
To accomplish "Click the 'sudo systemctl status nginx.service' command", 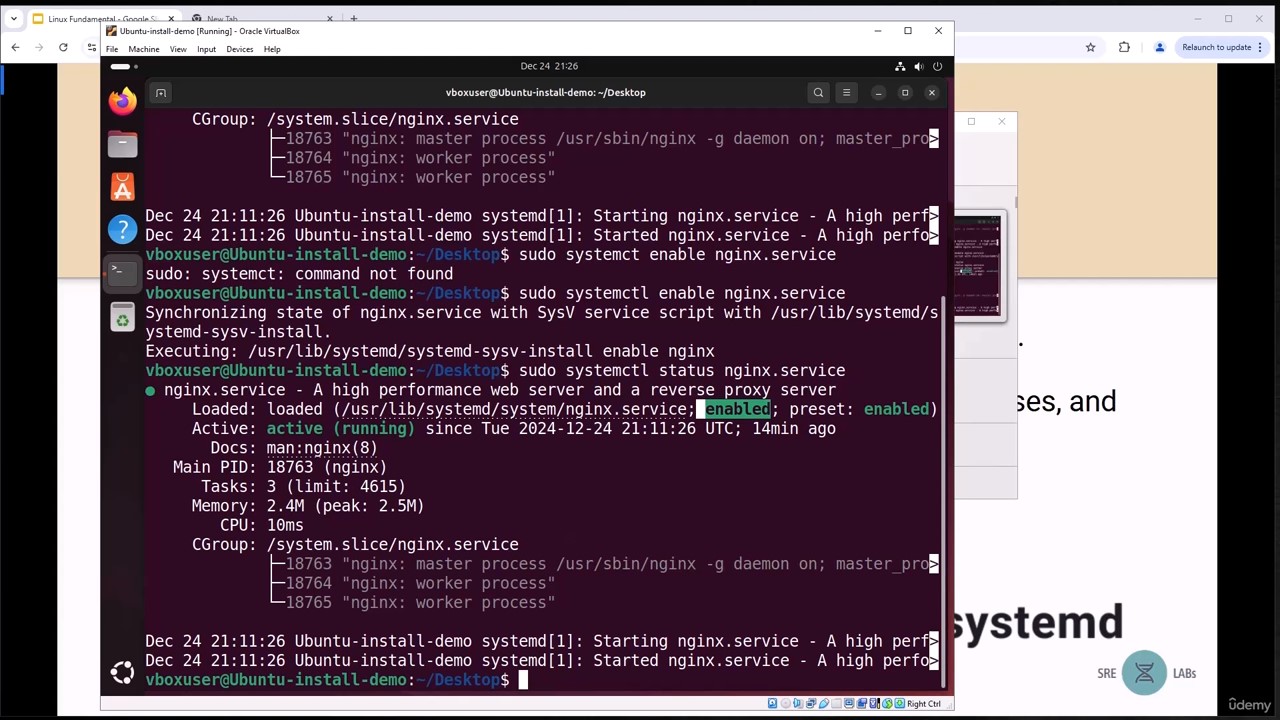I will (x=682, y=371).
